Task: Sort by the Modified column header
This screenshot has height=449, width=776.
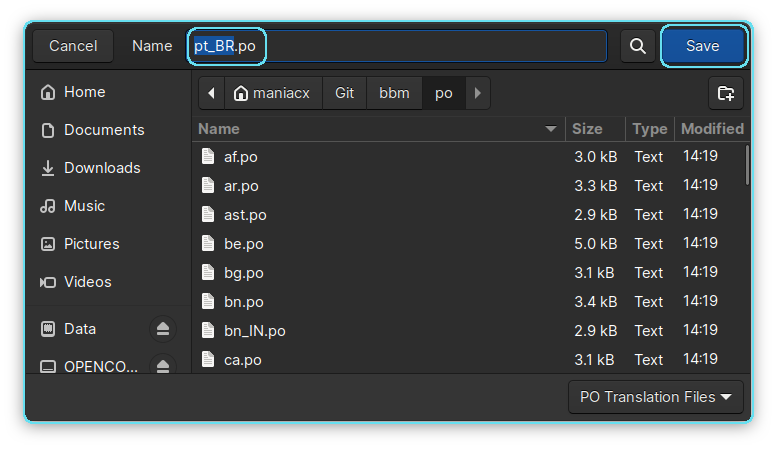Action: (711, 129)
